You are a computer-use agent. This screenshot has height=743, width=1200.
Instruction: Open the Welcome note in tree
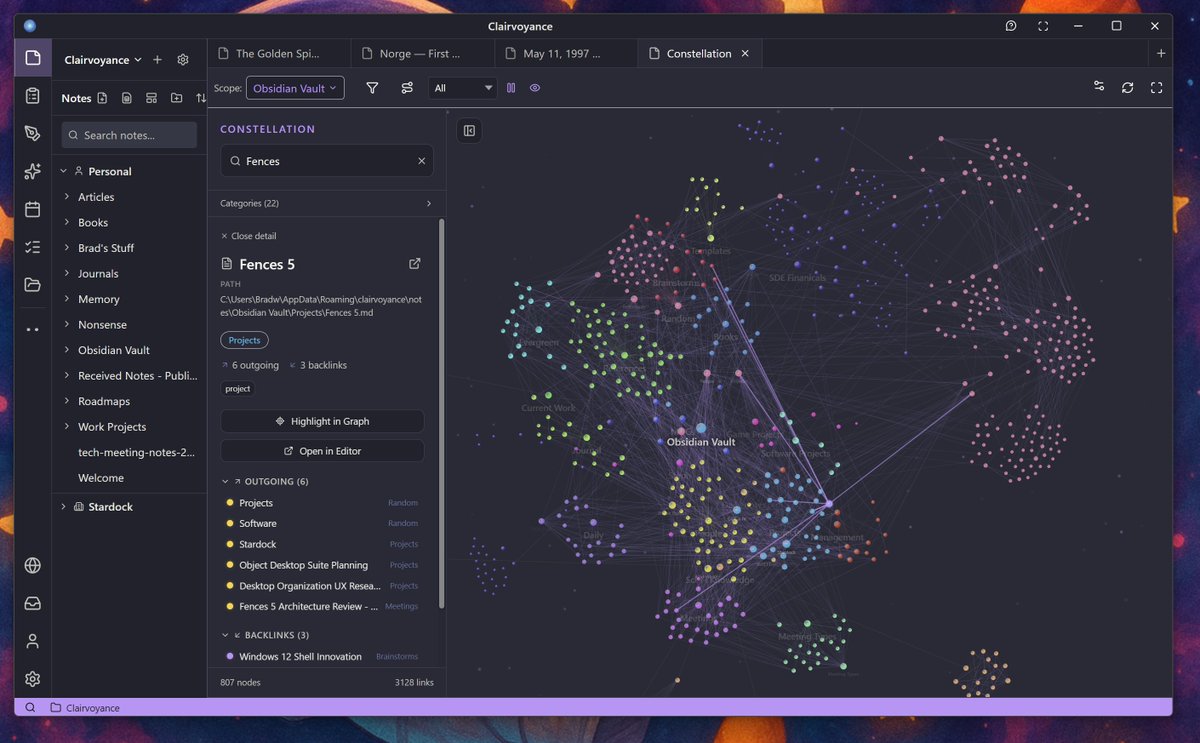[101, 478]
